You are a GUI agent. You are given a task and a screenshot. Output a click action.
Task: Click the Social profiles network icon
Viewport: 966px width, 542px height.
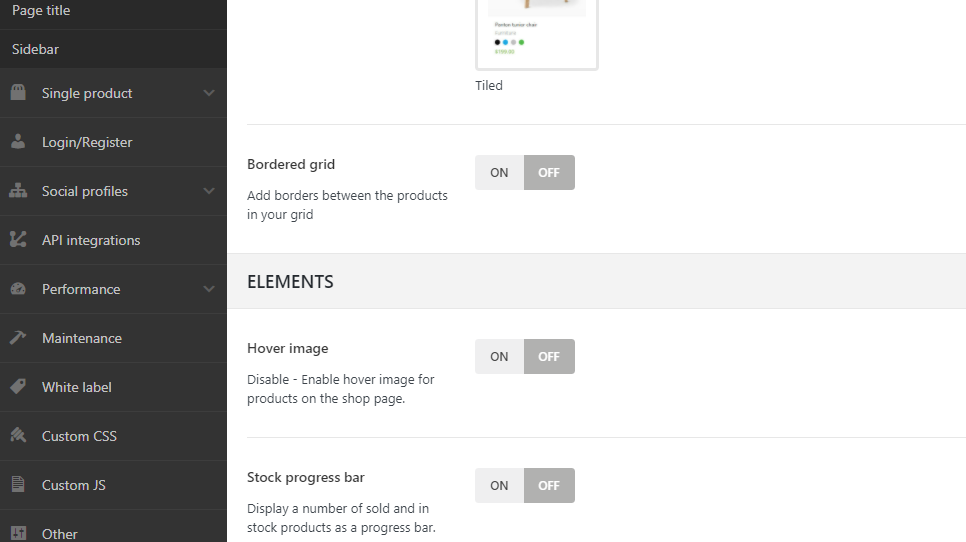point(18,191)
